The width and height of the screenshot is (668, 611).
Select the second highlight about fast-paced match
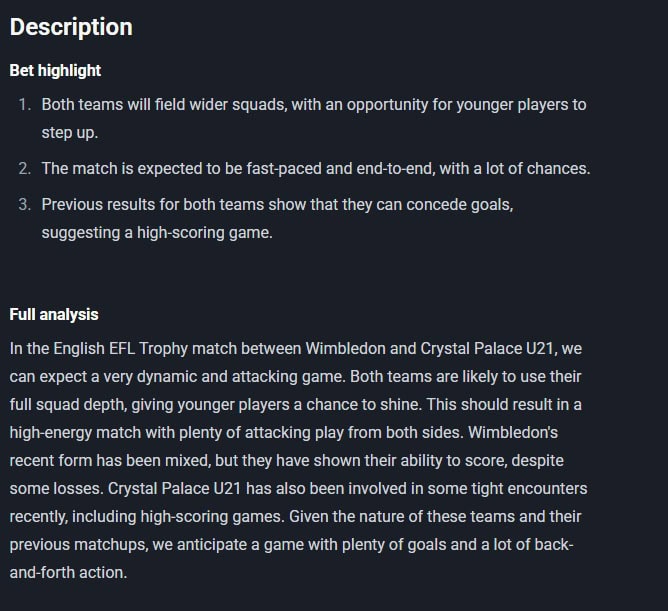tap(315, 168)
